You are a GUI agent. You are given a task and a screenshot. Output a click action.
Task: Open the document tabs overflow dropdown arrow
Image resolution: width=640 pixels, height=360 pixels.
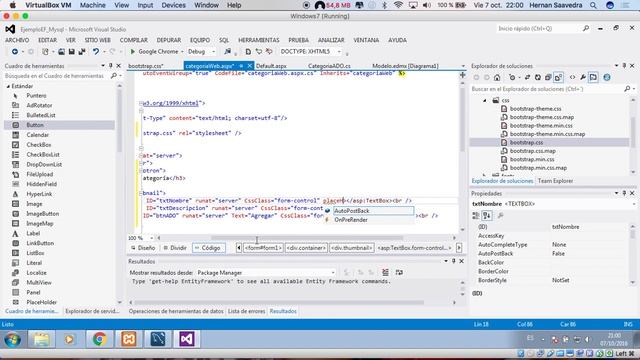[463, 66]
